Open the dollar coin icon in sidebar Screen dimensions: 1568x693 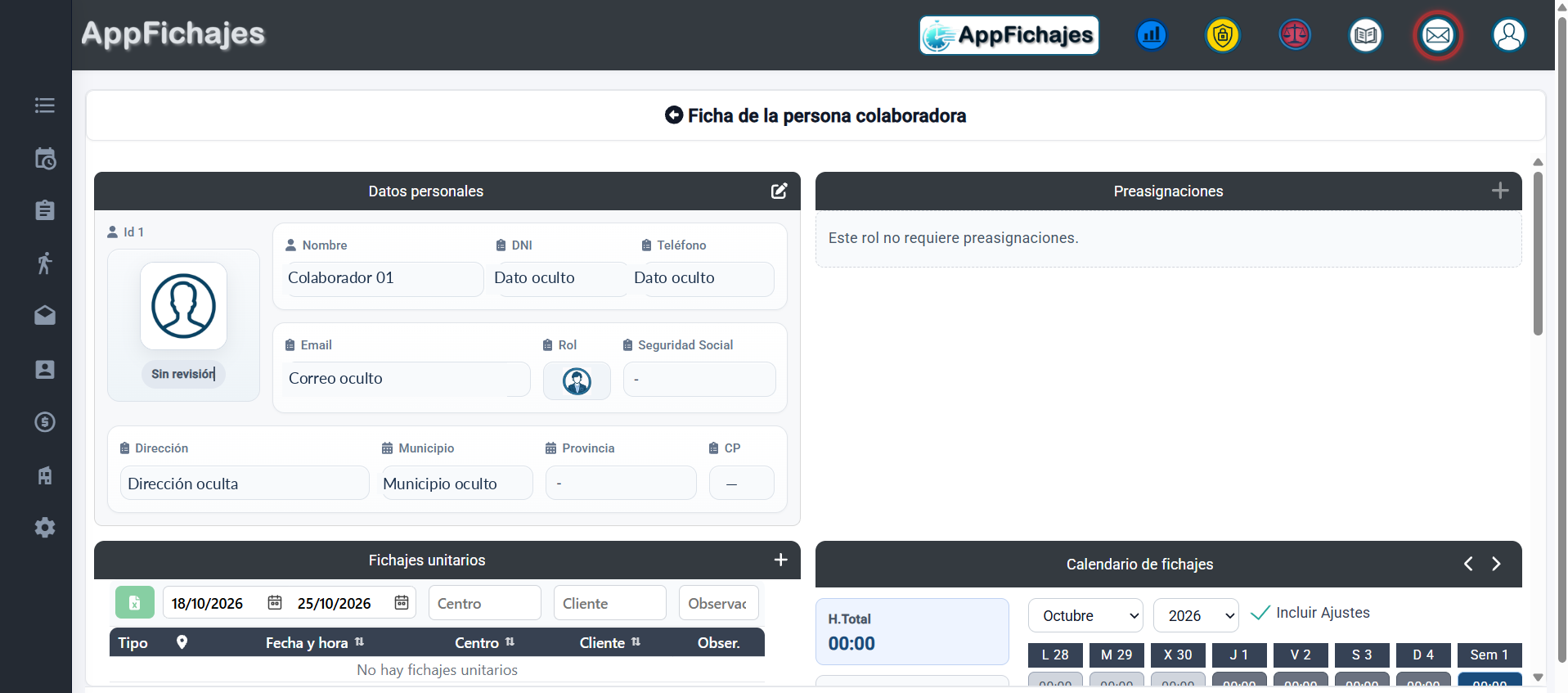pyautogui.click(x=45, y=422)
